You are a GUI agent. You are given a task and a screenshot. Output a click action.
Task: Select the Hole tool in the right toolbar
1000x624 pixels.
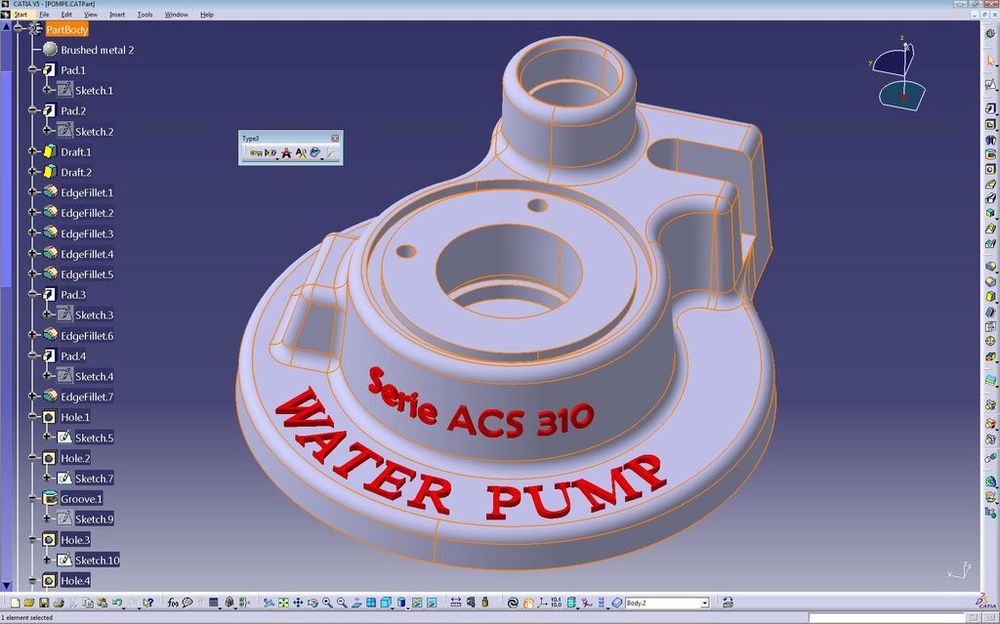pyautogui.click(x=989, y=171)
